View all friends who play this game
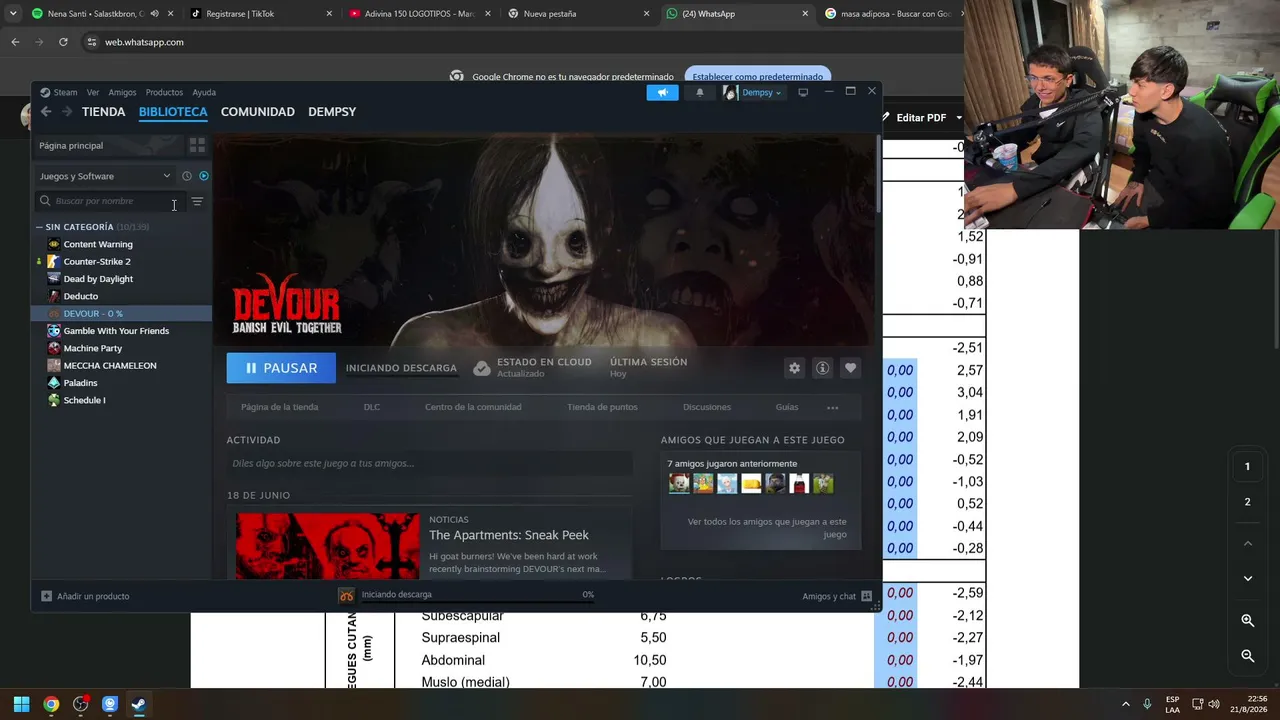 [x=767, y=528]
